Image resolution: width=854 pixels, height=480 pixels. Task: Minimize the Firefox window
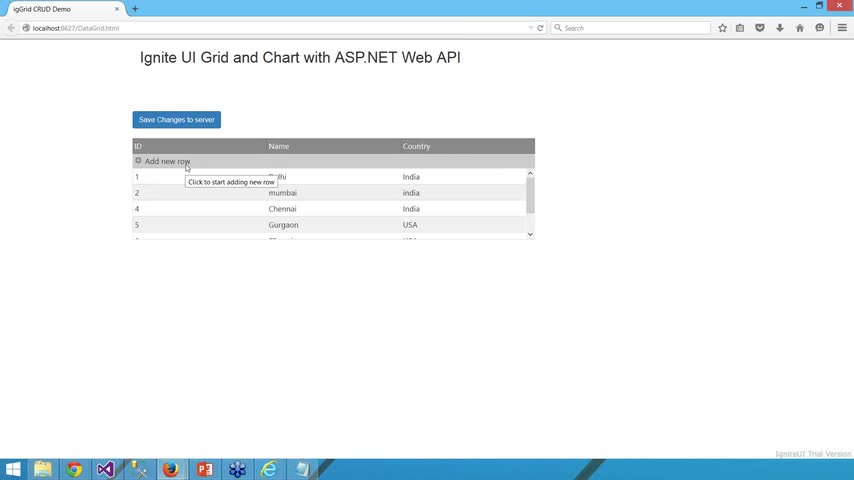[804, 6]
